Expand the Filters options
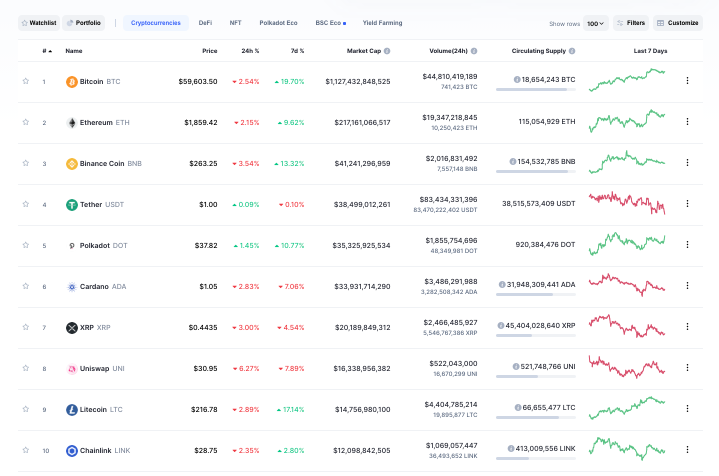 tap(631, 22)
